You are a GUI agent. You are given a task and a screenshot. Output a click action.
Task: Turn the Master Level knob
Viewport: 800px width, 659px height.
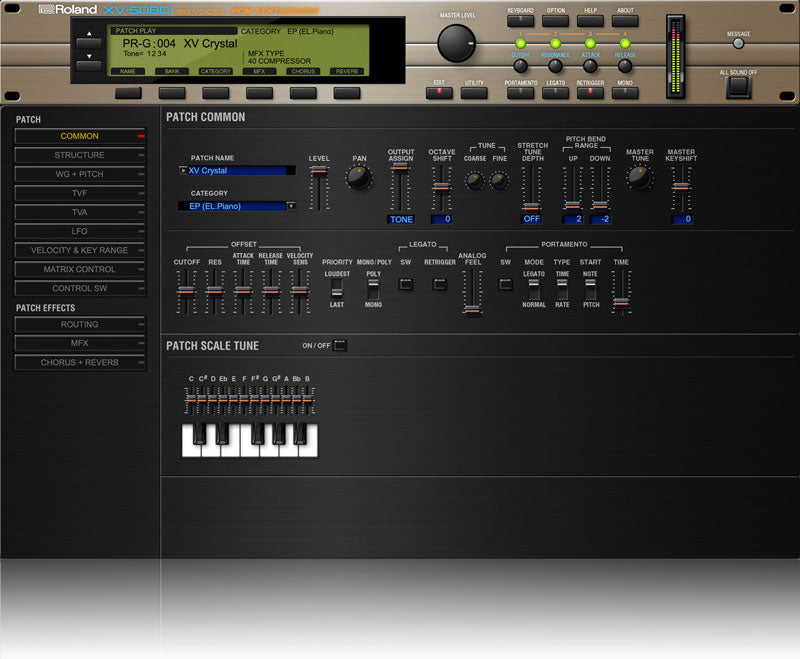[456, 43]
